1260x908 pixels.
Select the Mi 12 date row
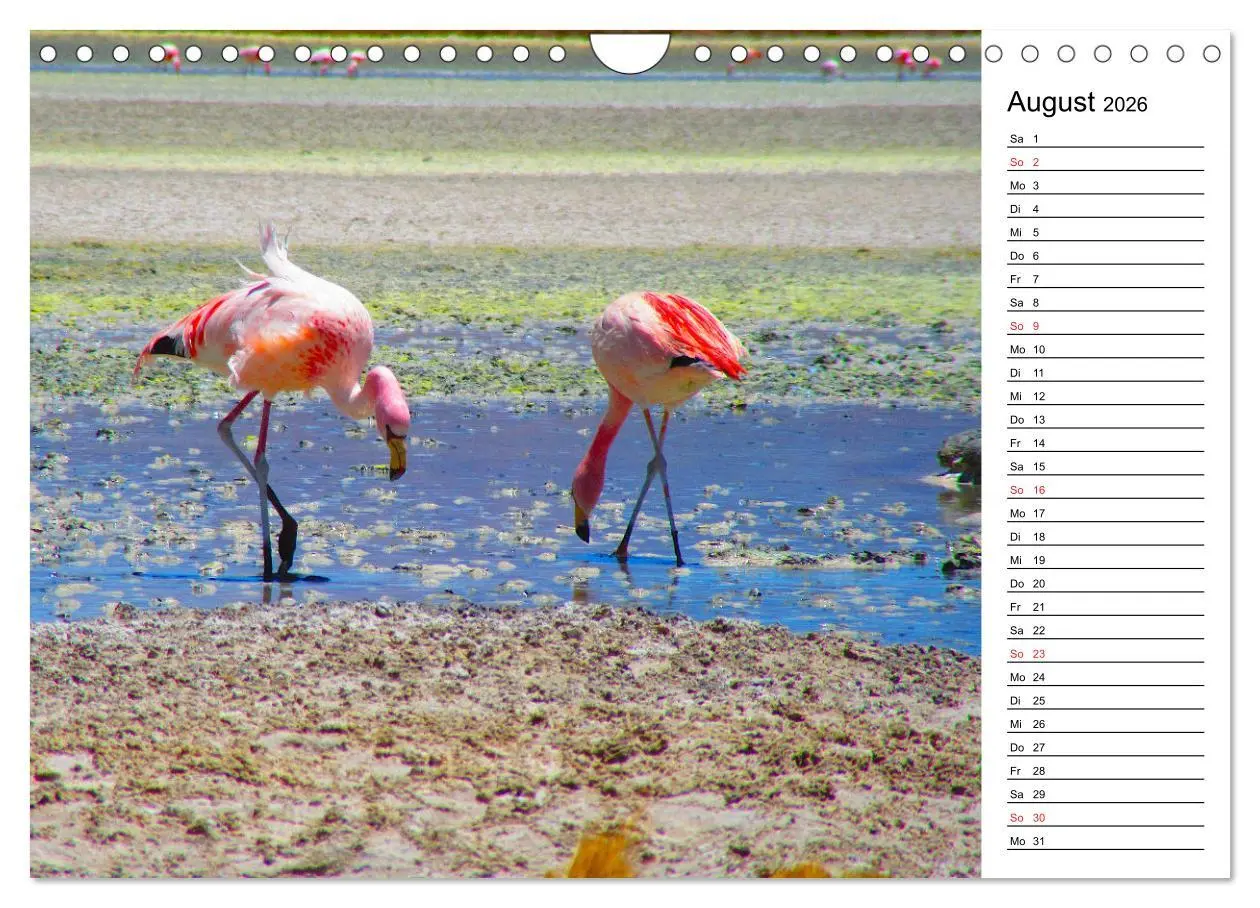click(1105, 396)
